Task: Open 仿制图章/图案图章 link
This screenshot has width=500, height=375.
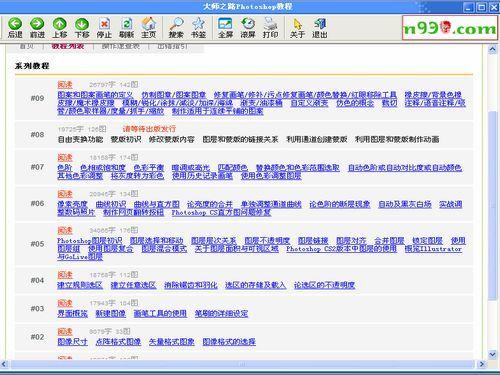Action: 174,95
